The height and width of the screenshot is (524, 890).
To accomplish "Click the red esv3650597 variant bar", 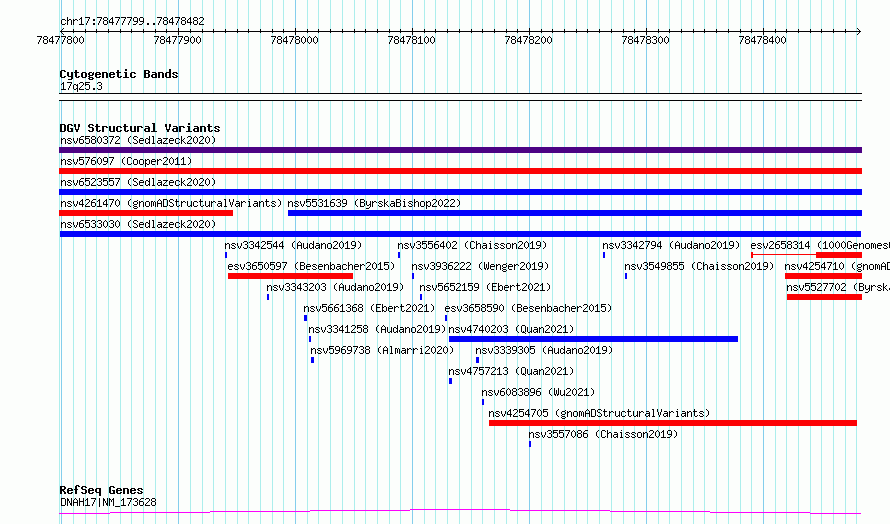I will coord(290,276).
